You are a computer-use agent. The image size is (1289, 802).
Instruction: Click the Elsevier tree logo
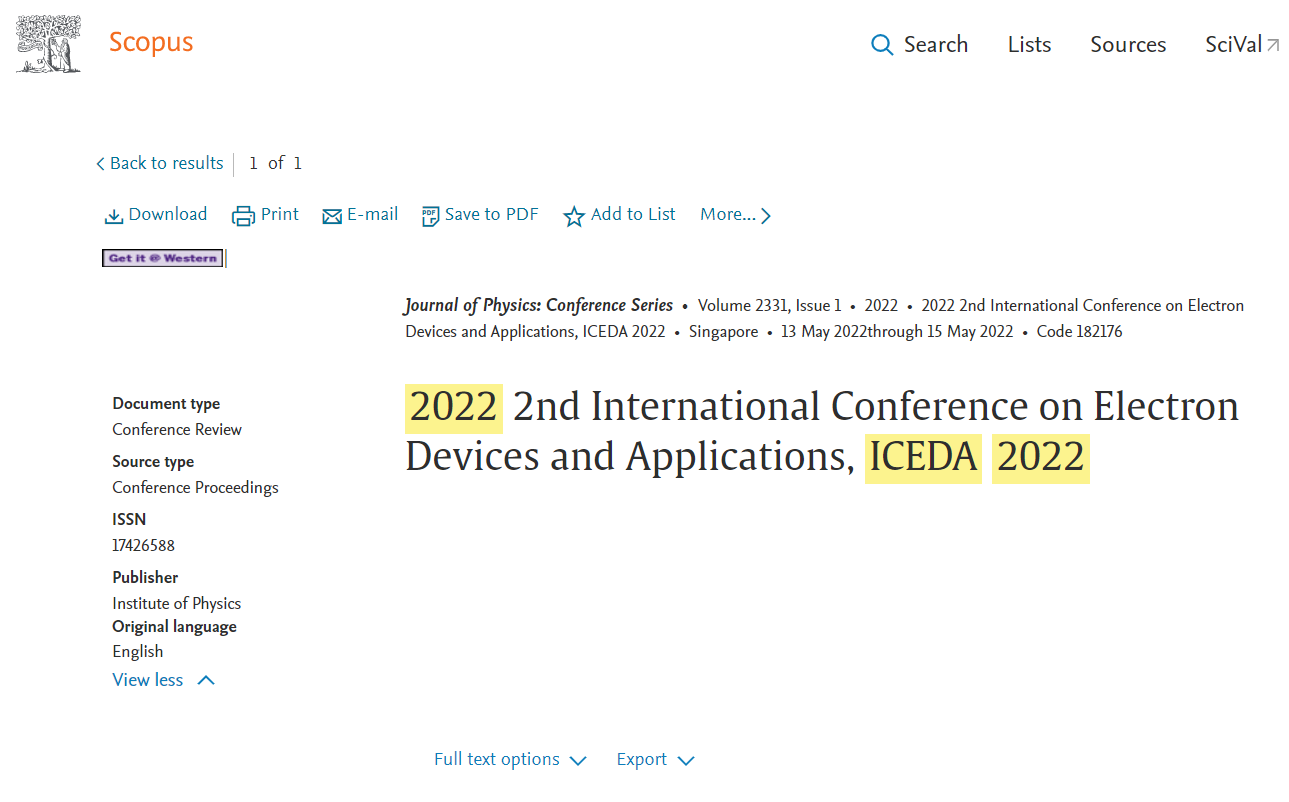point(48,44)
